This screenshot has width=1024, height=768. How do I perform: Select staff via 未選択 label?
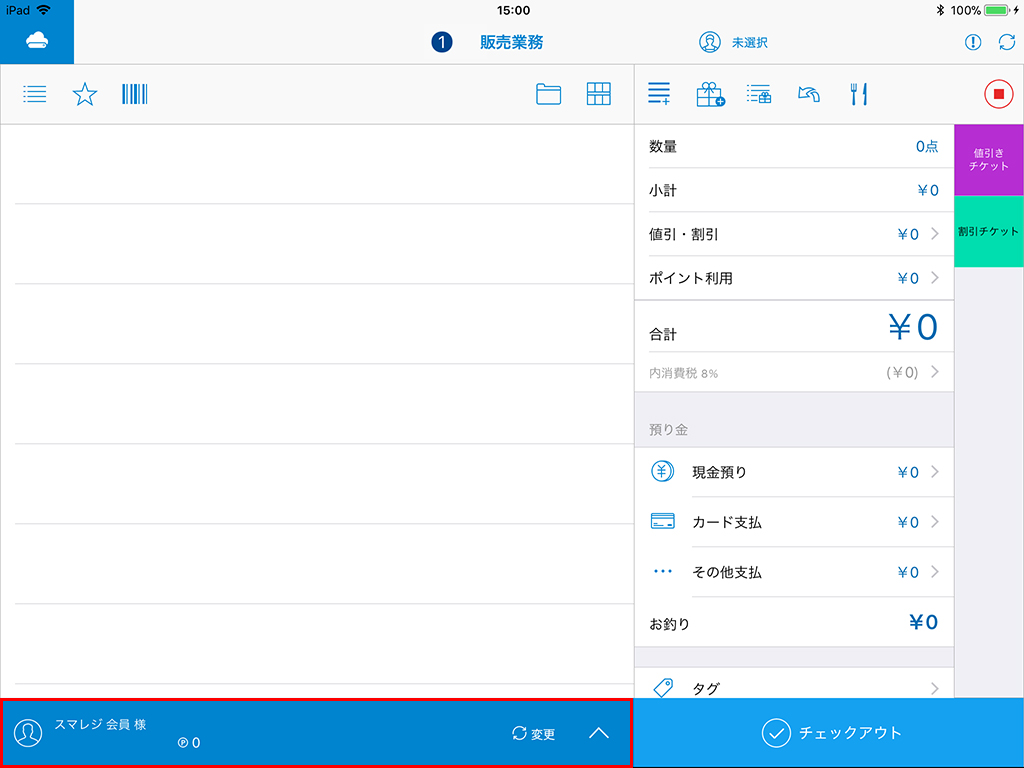(749, 42)
